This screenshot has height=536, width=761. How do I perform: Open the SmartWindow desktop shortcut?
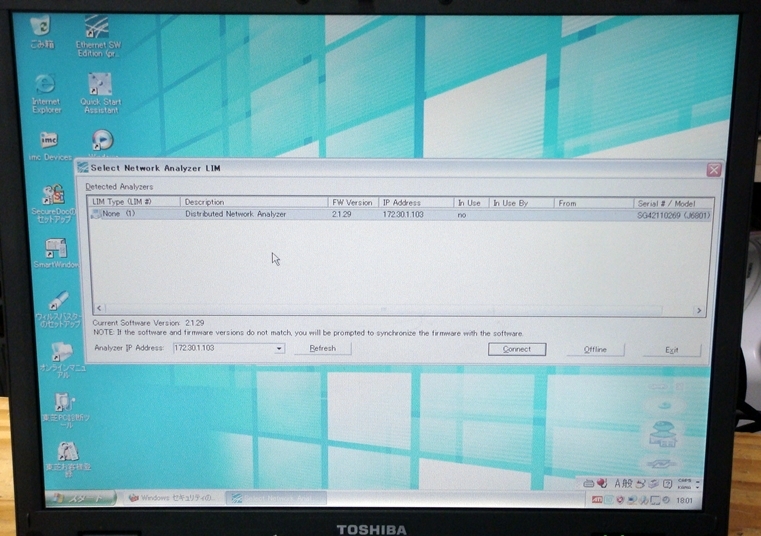56,252
